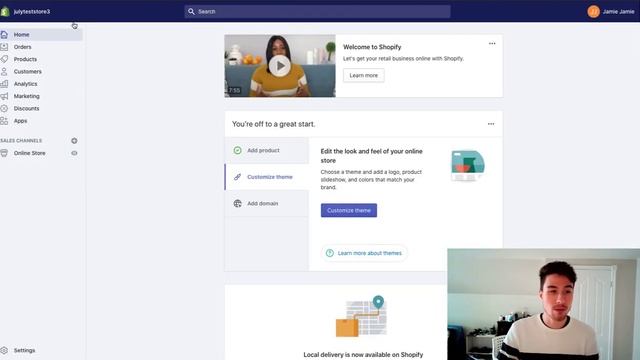Add a sales channel plus icon
Screen dimensions: 640x360
coord(74,141)
